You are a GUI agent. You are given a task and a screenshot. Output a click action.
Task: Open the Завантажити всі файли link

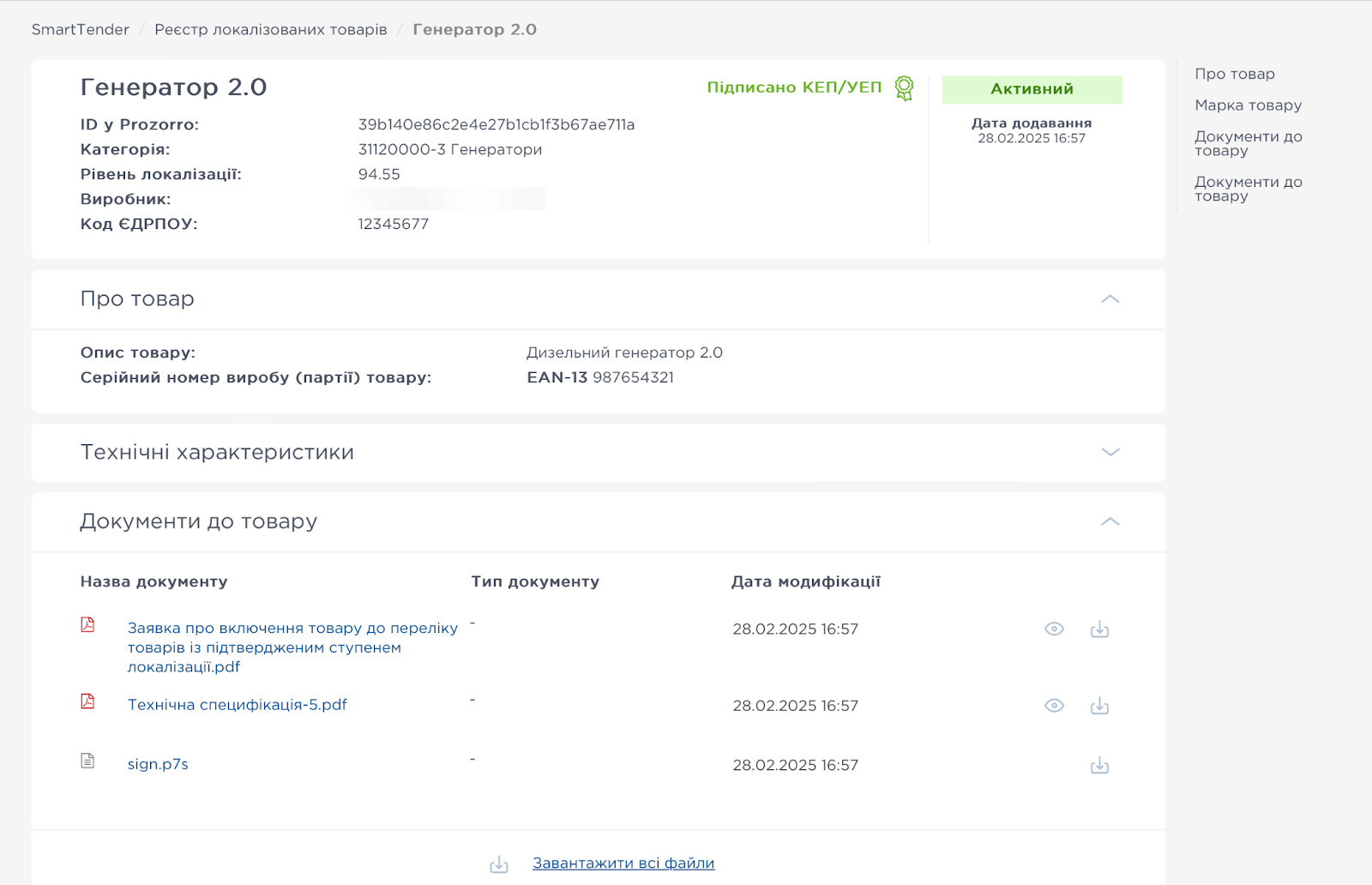pos(623,864)
